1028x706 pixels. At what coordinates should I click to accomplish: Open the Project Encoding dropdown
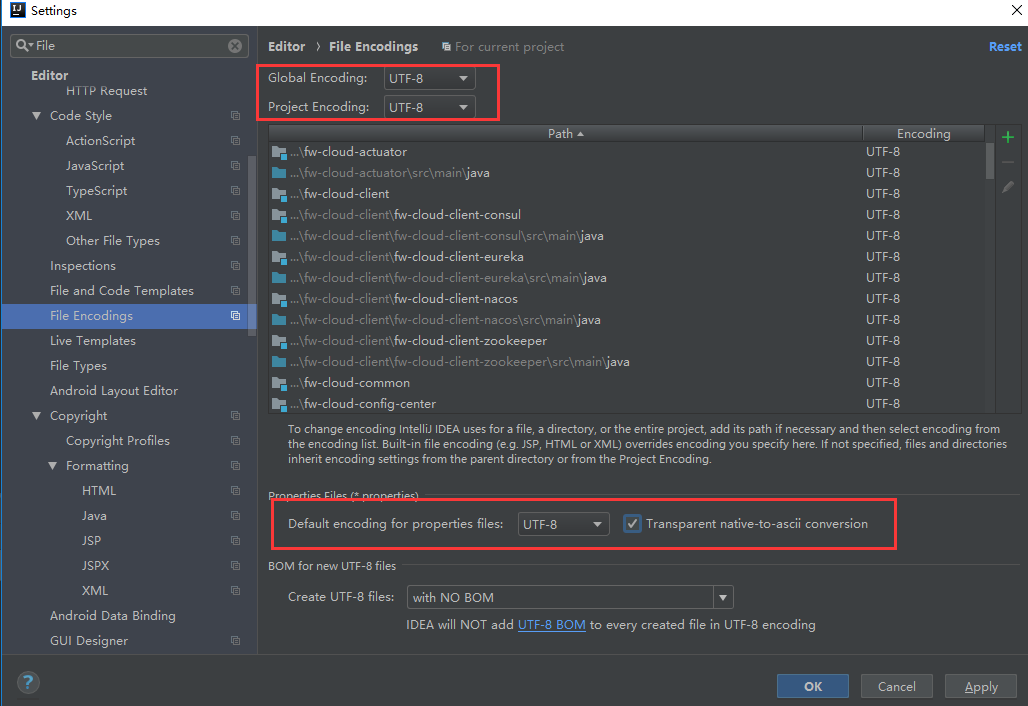click(429, 107)
